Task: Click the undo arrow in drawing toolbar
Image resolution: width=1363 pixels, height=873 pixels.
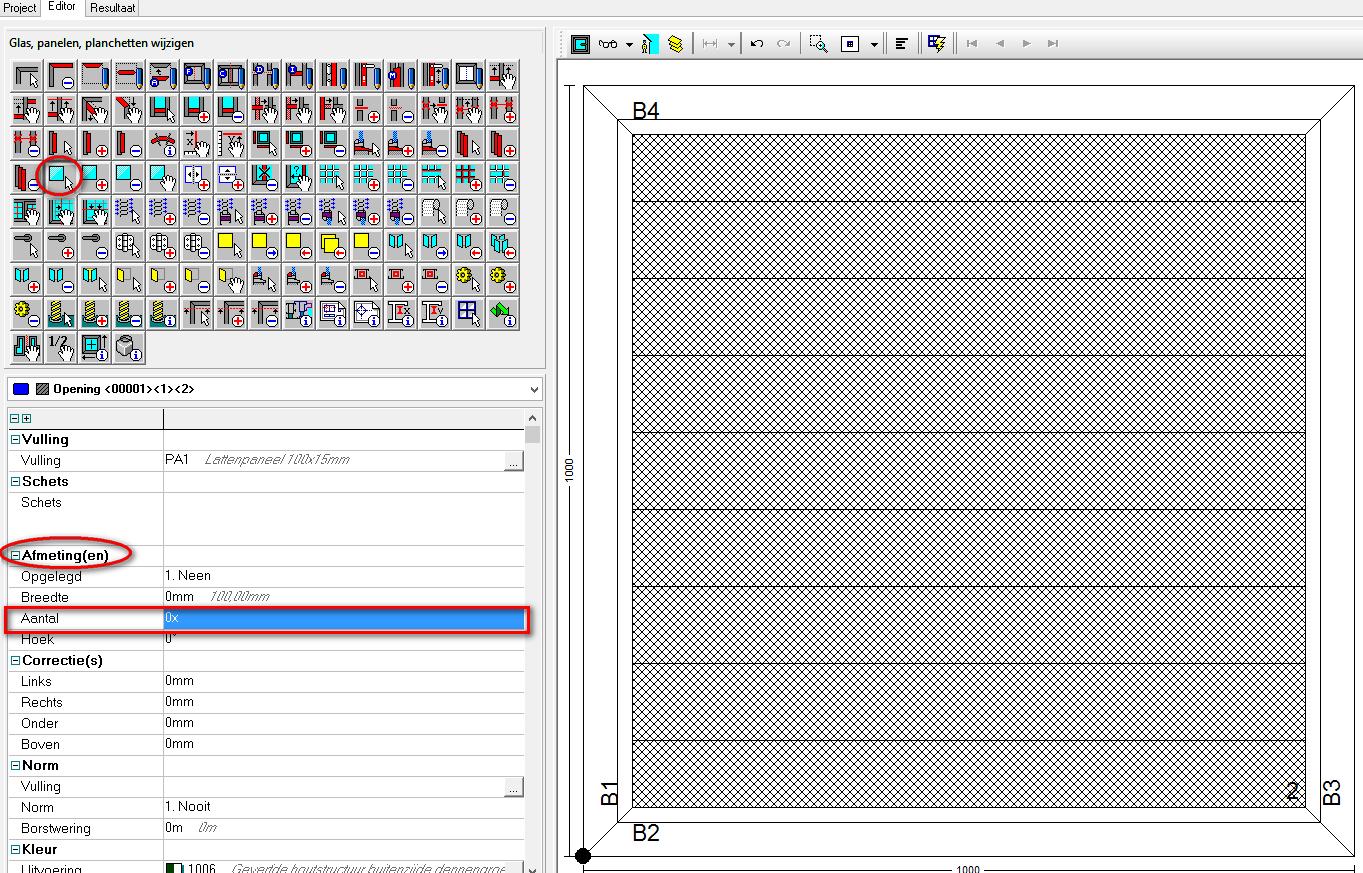Action: pos(757,44)
